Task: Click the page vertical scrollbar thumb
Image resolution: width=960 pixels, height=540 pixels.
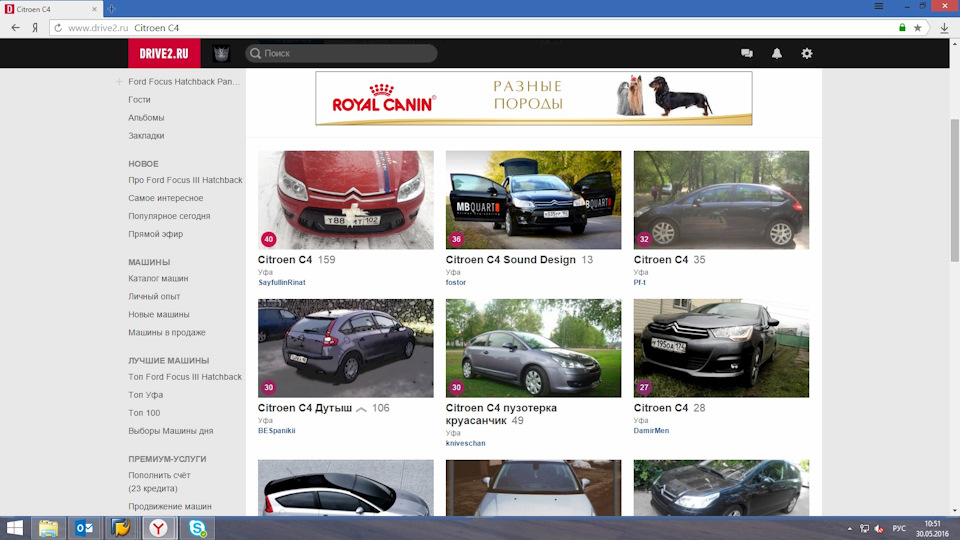Action: (954, 190)
